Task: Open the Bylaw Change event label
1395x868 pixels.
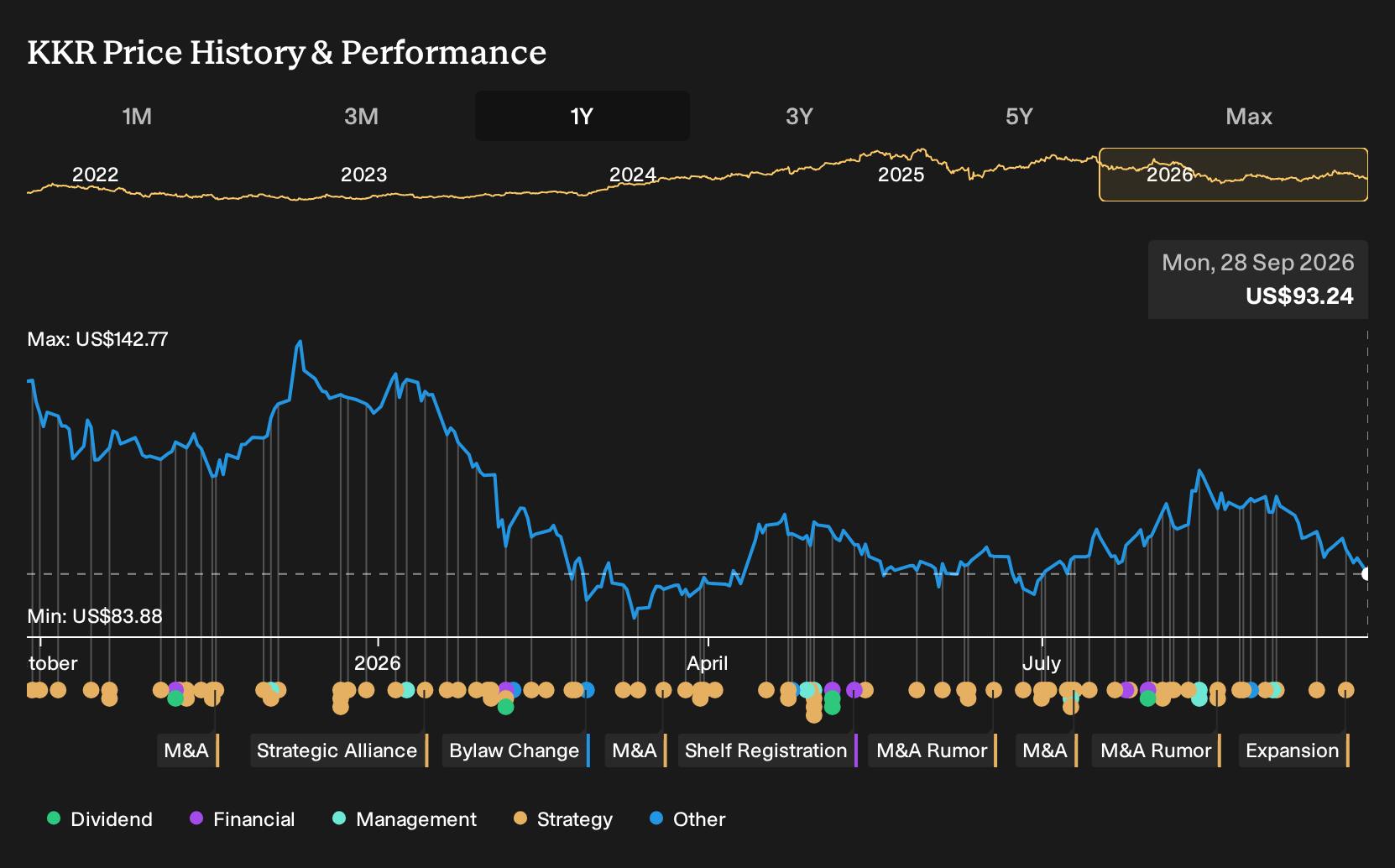Action: 516,750
